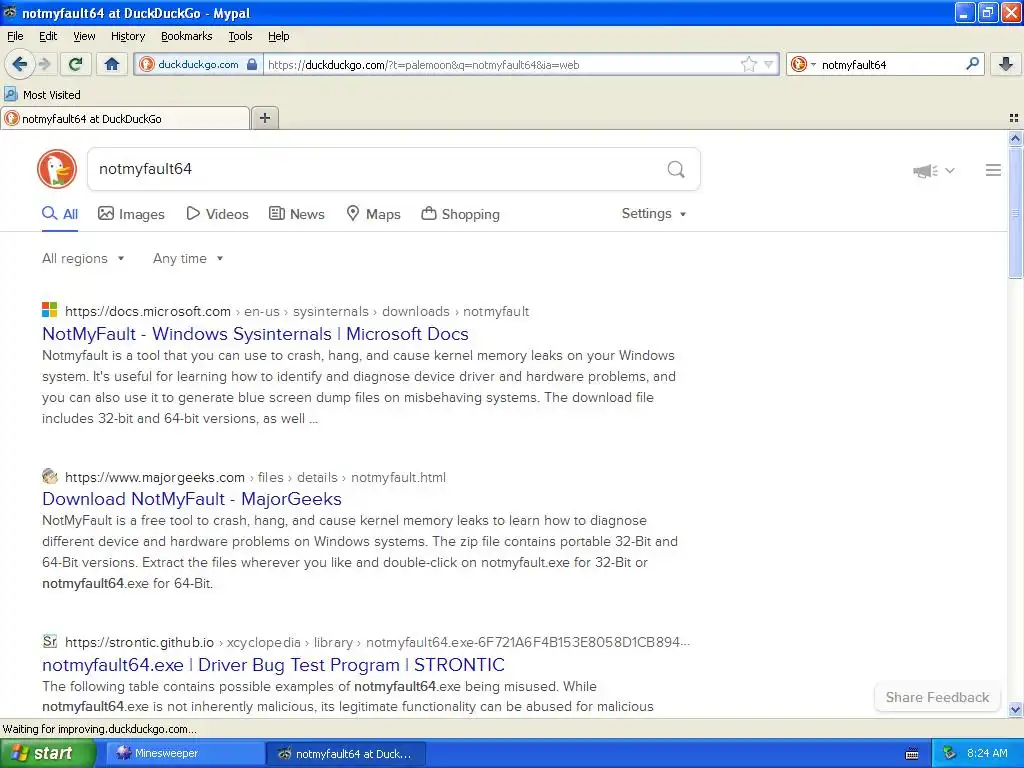Viewport: 1024px width, 768px height.
Task: Reload the page with the refresh icon
Action: [76, 64]
